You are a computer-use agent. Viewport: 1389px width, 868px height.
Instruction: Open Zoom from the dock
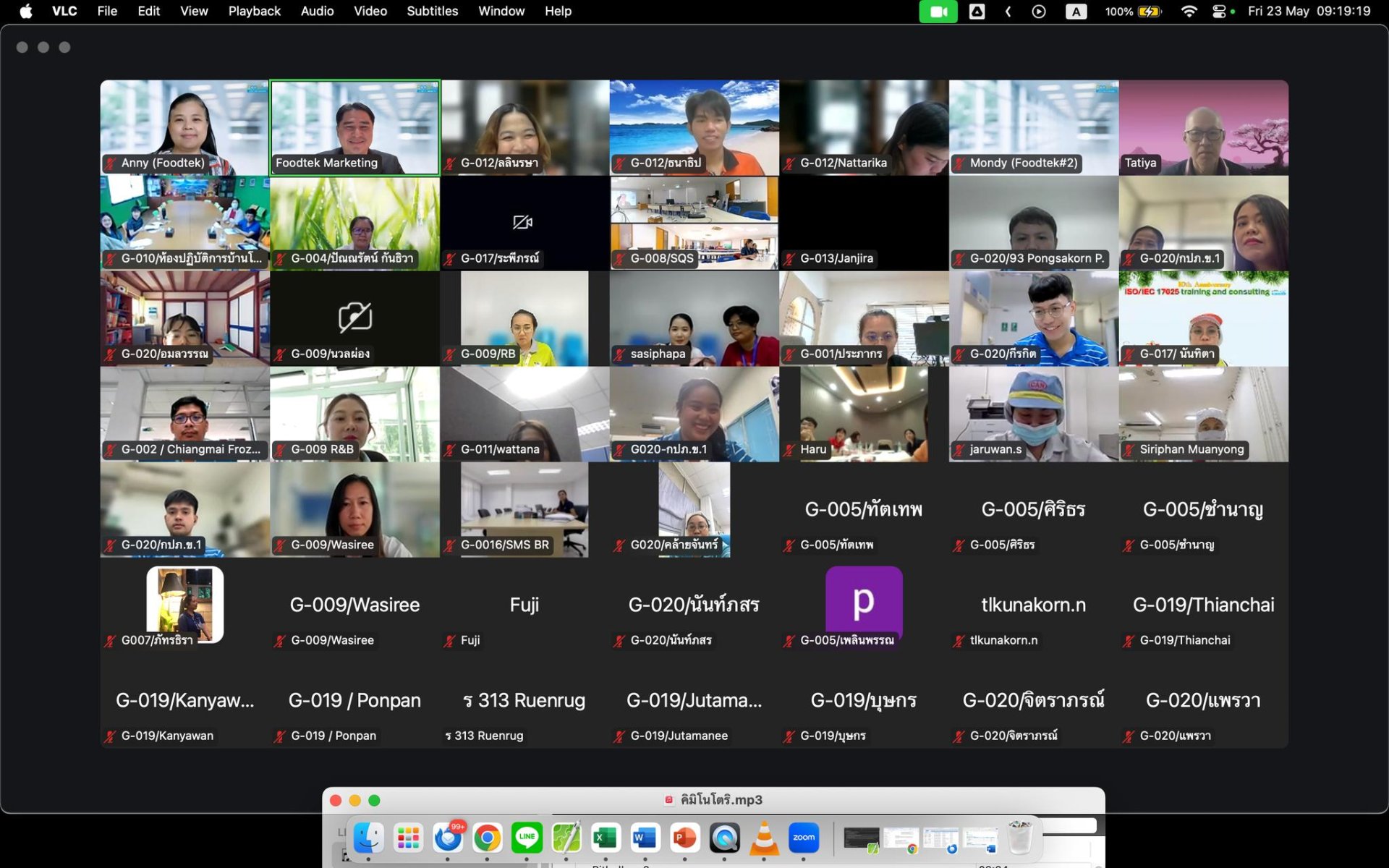coord(803,838)
